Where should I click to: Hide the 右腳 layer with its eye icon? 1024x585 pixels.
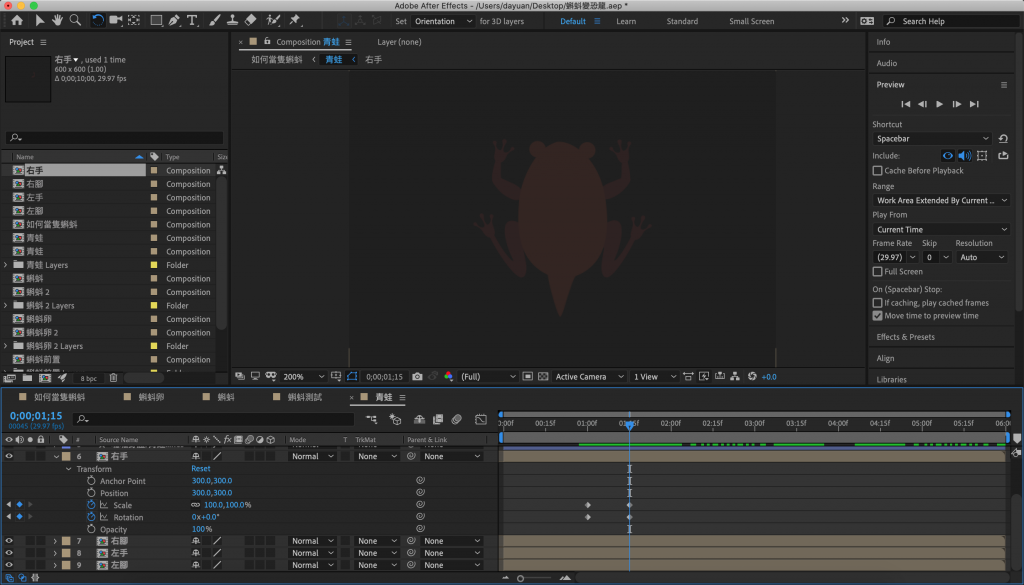[x=9, y=541]
